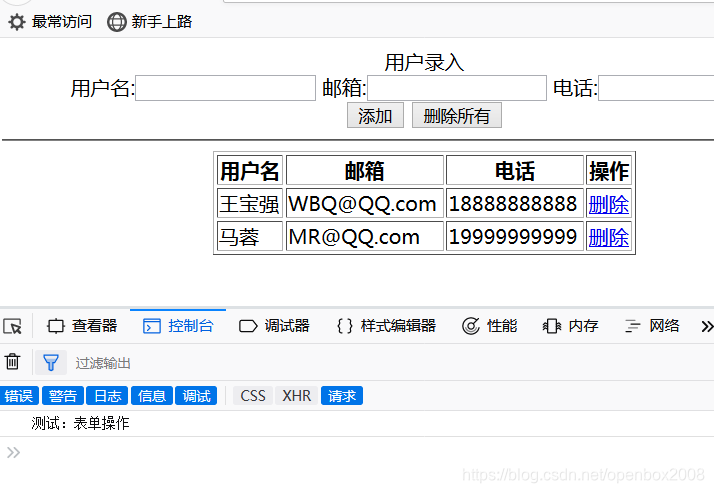Switch to the 内存 memory tab

click(571, 326)
